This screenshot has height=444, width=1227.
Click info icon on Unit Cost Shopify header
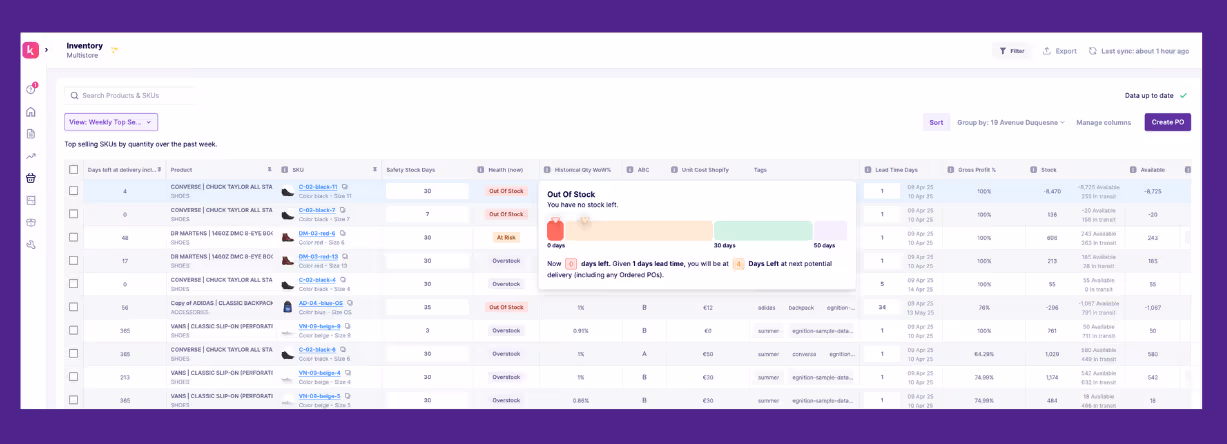pyautogui.click(x=674, y=169)
